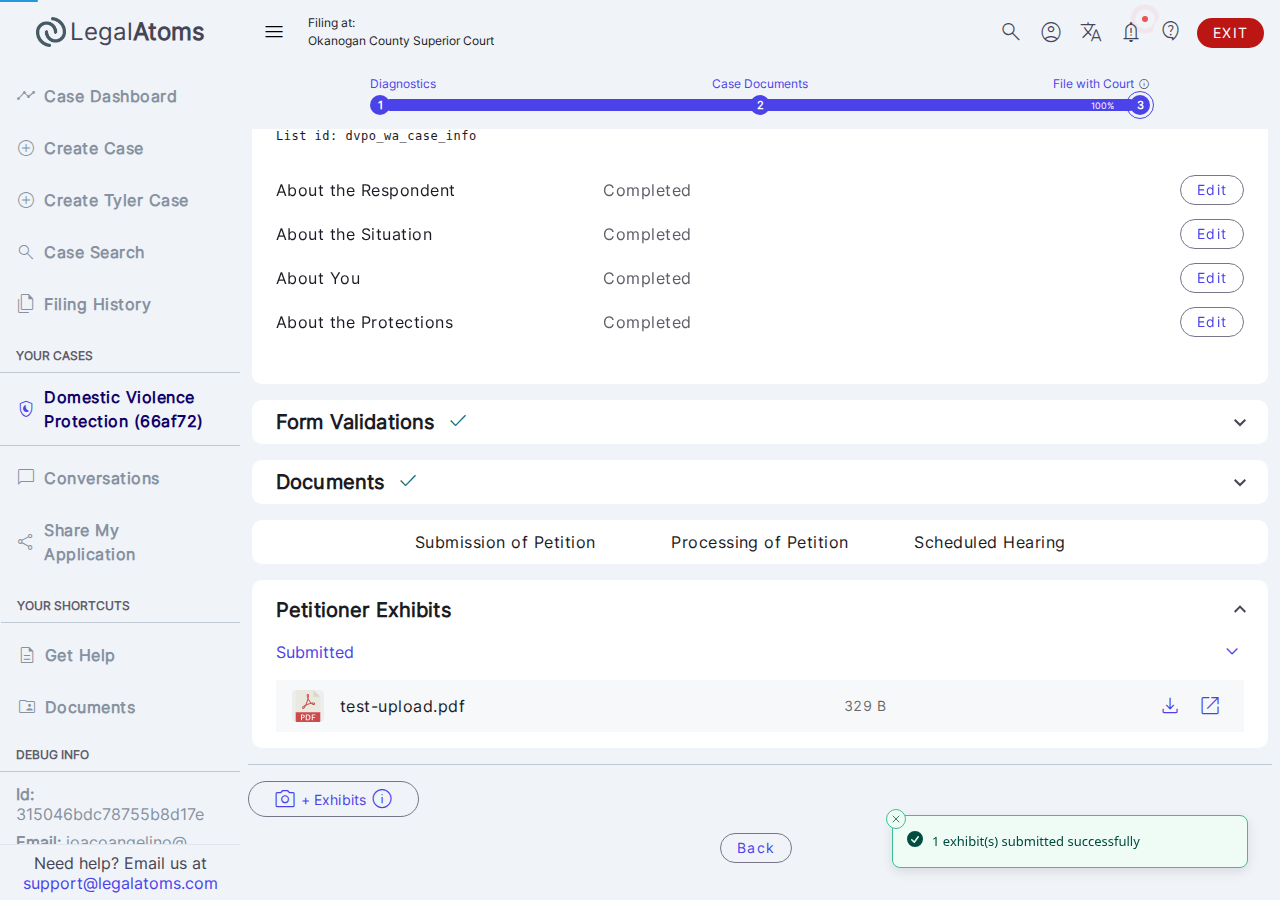Click the Submitted link label
Viewport: 1280px width, 900px height.
coord(315,652)
